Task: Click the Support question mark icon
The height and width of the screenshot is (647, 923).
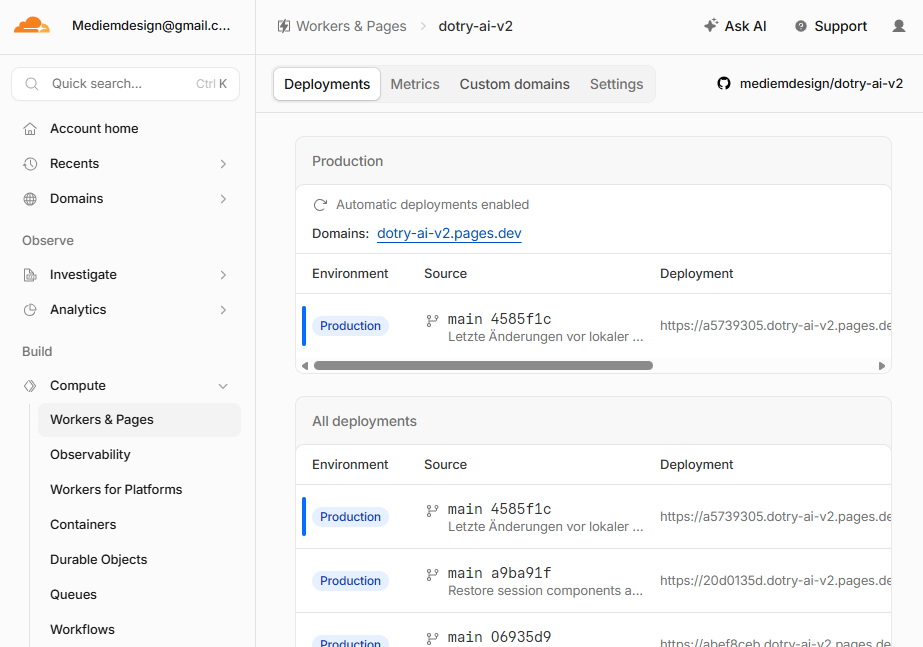Action: tap(801, 26)
